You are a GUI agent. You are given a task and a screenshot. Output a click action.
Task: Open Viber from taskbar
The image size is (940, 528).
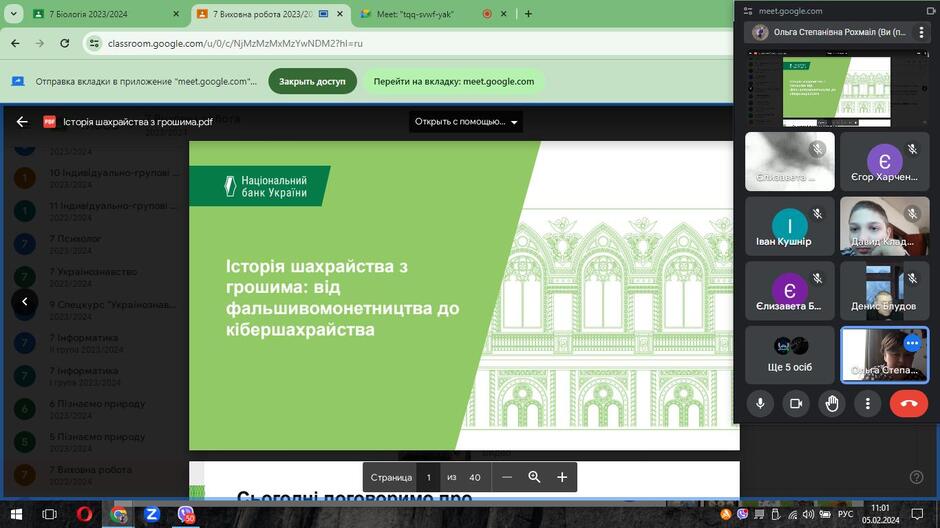click(186, 514)
